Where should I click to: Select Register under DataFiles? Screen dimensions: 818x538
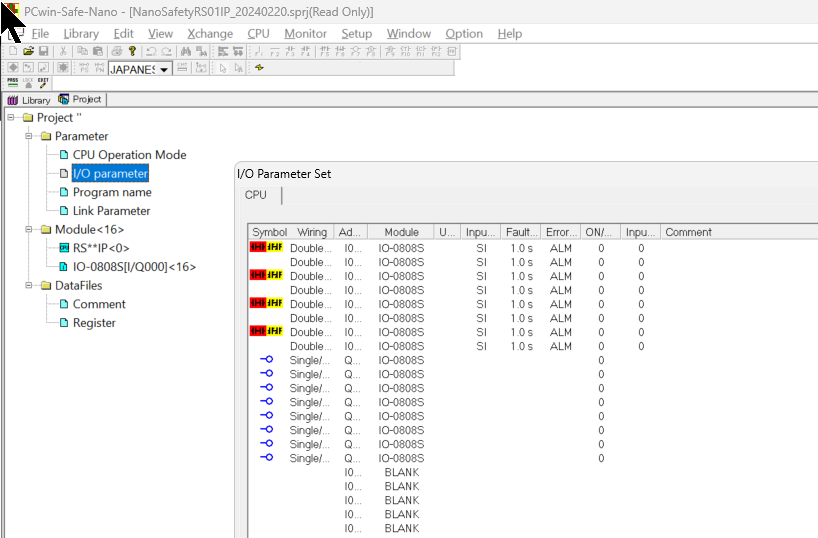(94, 323)
